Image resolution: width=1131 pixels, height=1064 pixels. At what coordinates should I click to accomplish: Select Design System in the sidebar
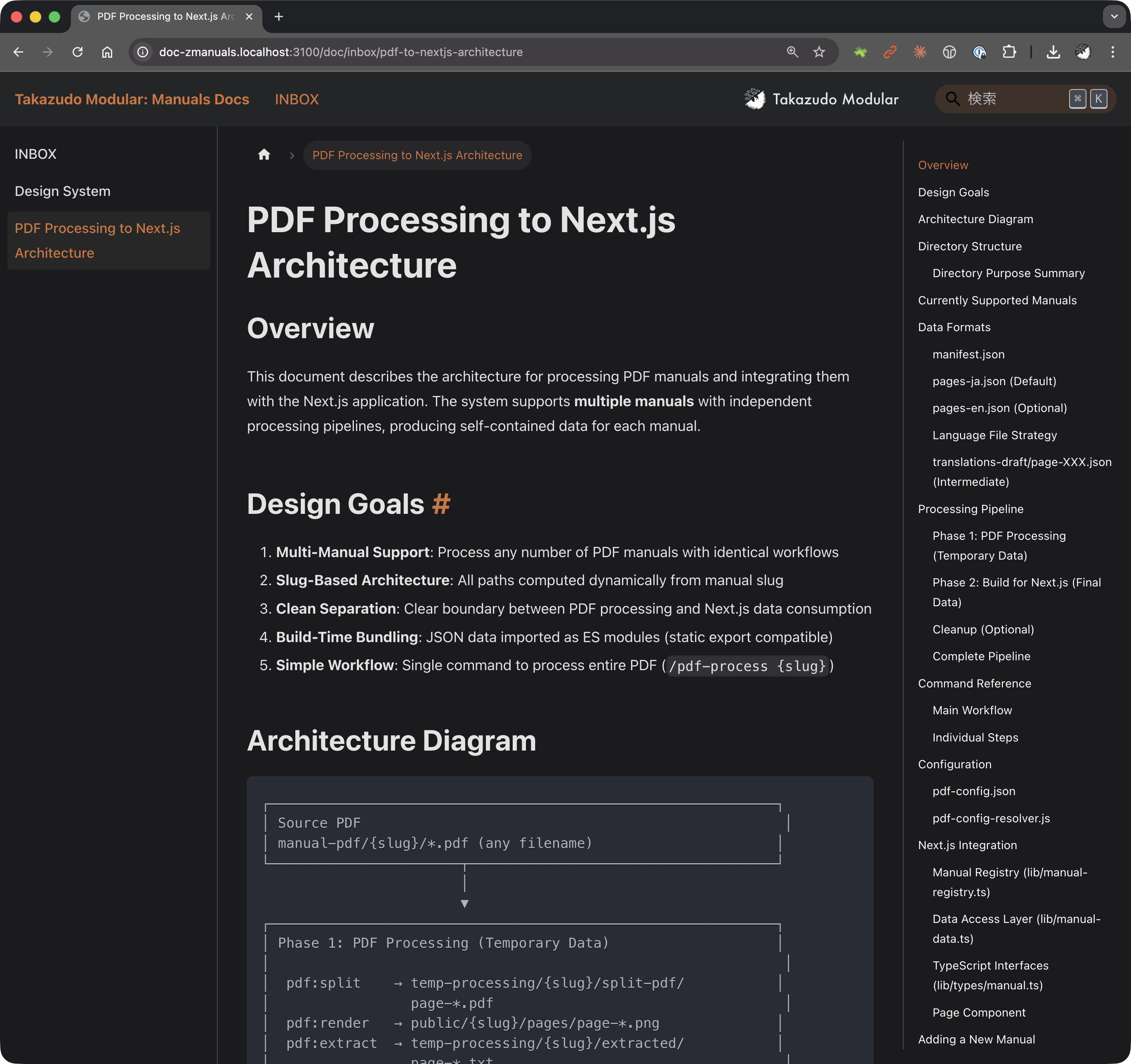point(63,191)
